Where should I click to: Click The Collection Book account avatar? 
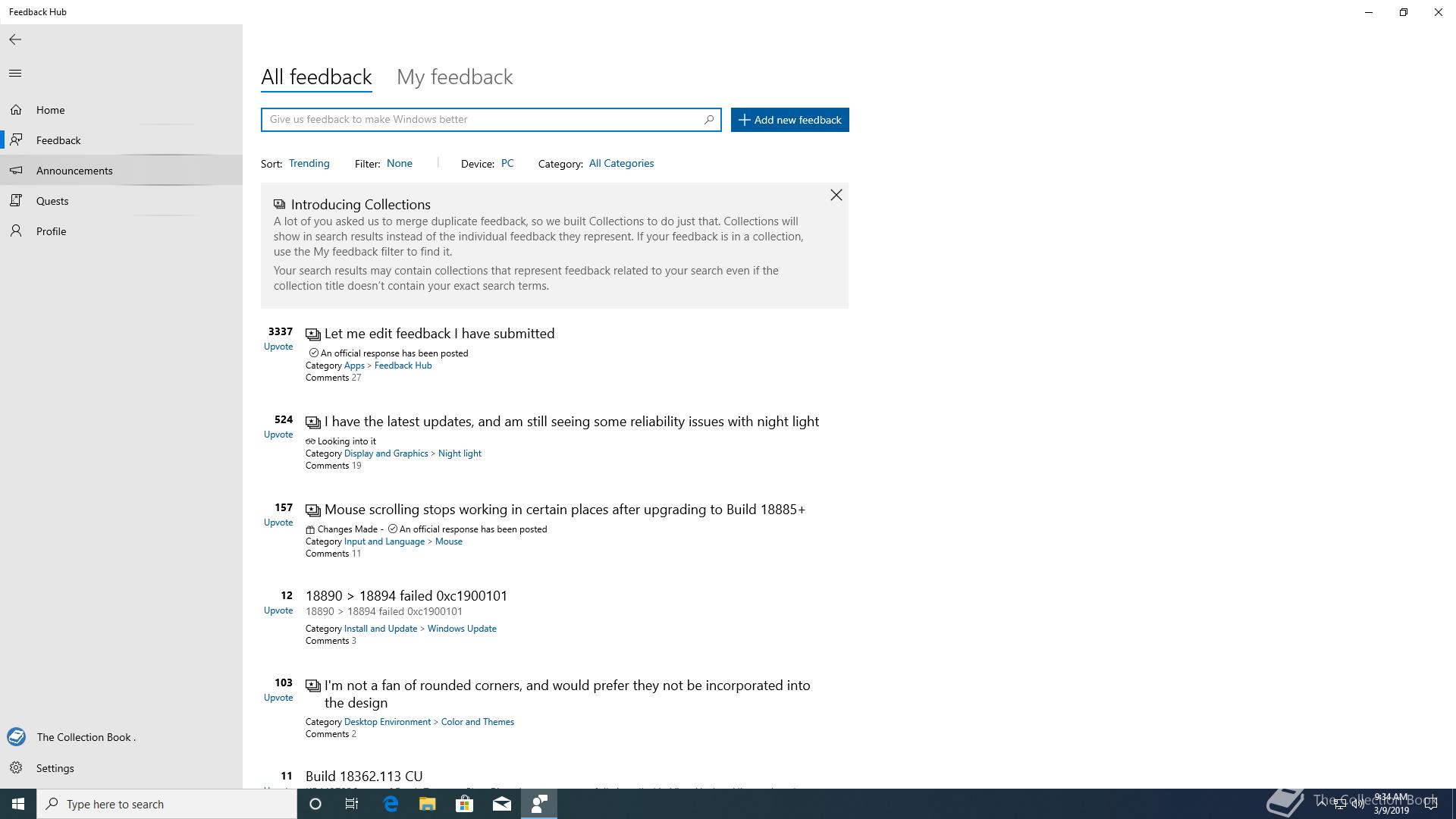(x=16, y=737)
